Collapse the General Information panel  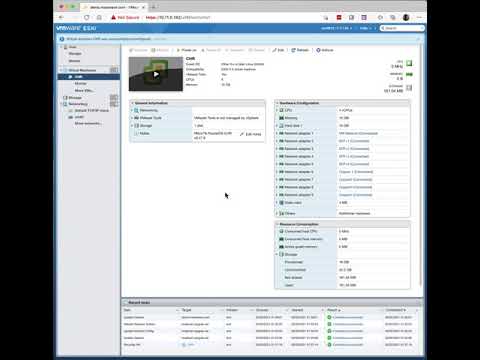click(132, 103)
